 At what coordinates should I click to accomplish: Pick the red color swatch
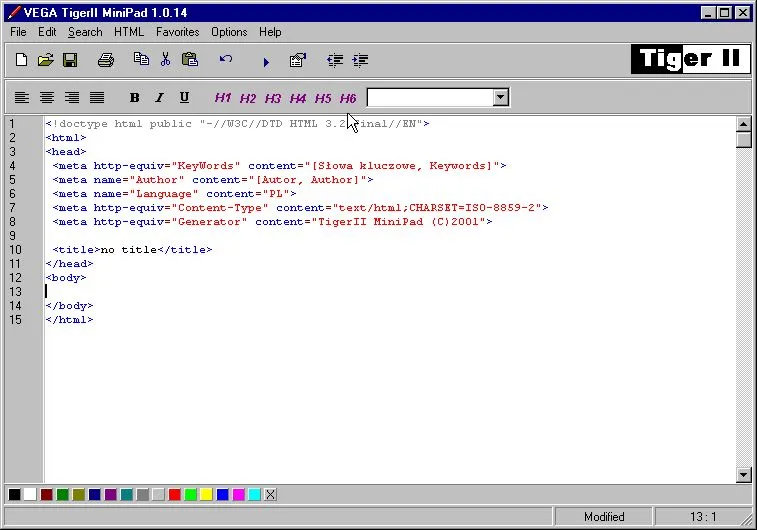click(x=175, y=494)
